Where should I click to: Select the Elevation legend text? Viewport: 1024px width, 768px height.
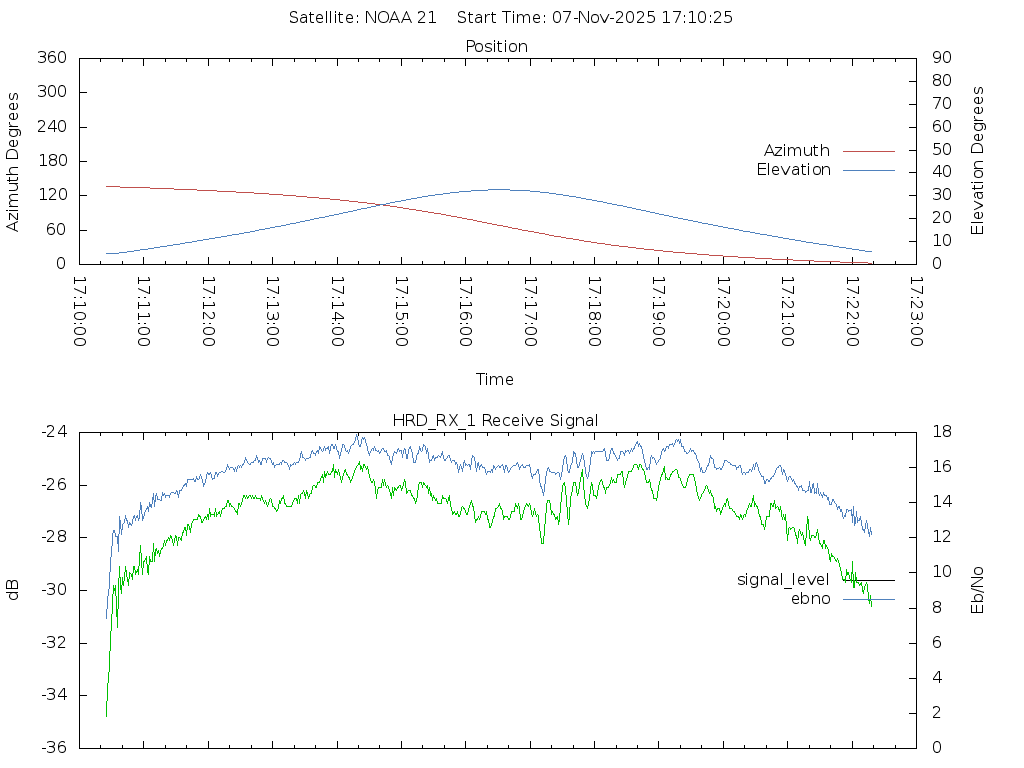click(x=793, y=170)
